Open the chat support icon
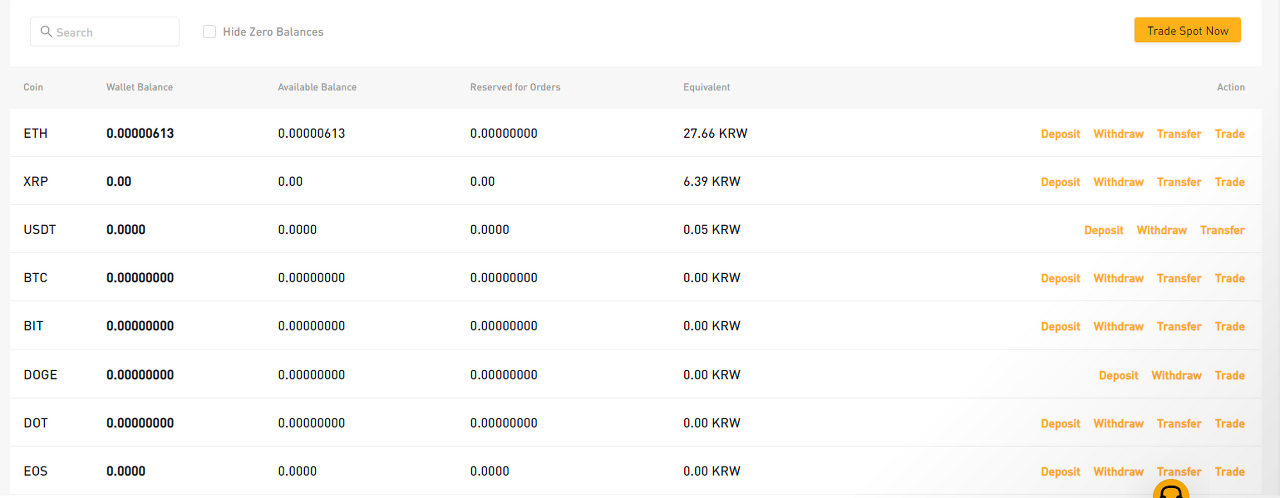 tap(1171, 489)
